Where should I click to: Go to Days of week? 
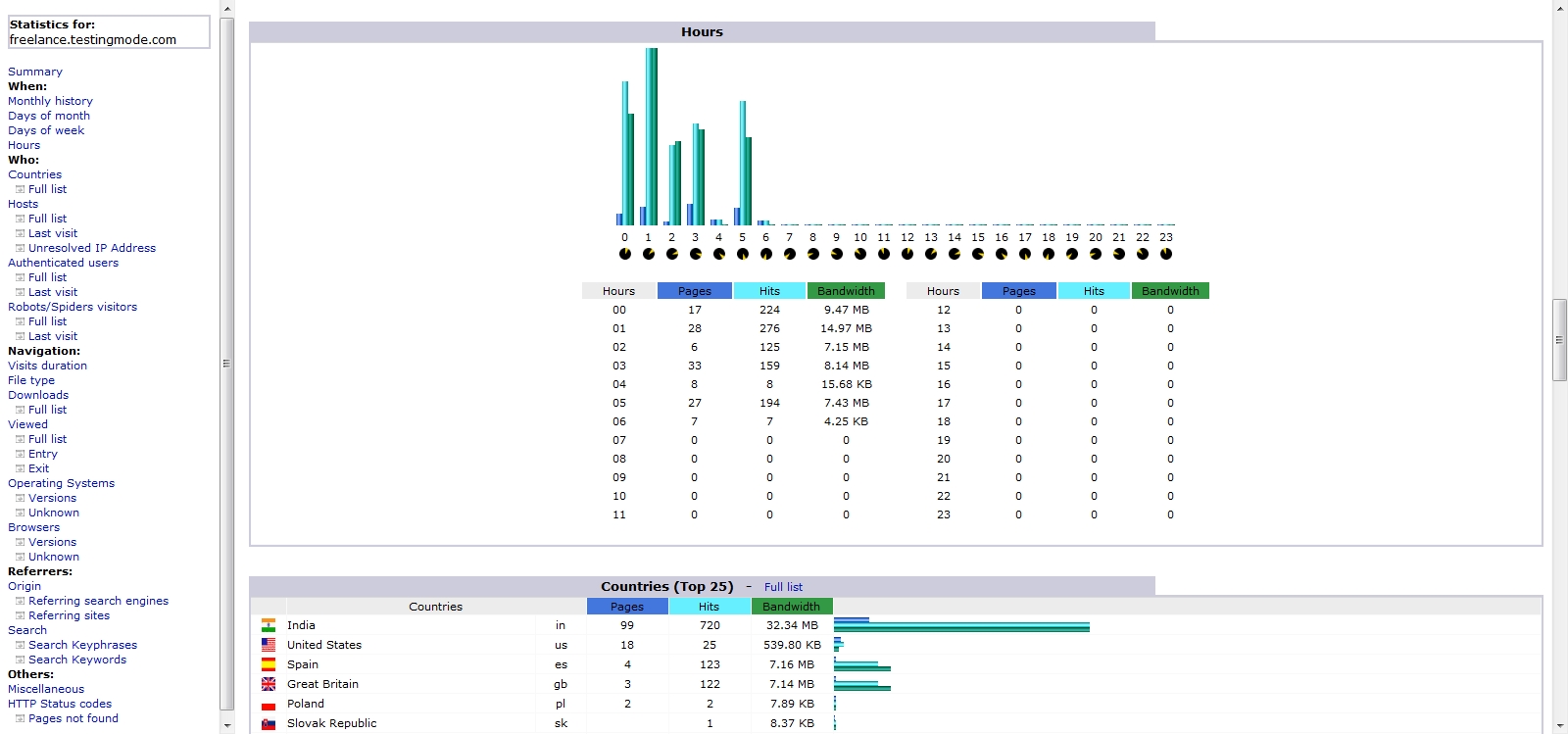(46, 130)
